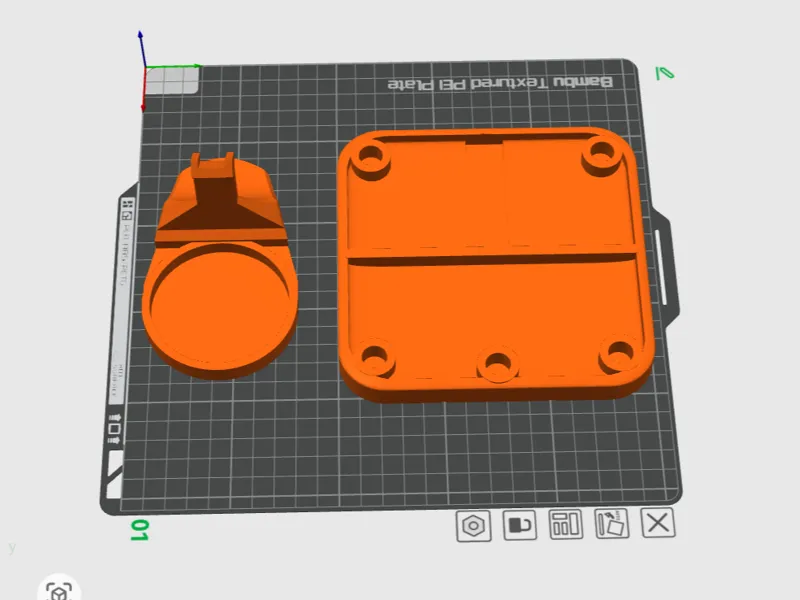Select the square orange cover model

(494, 264)
